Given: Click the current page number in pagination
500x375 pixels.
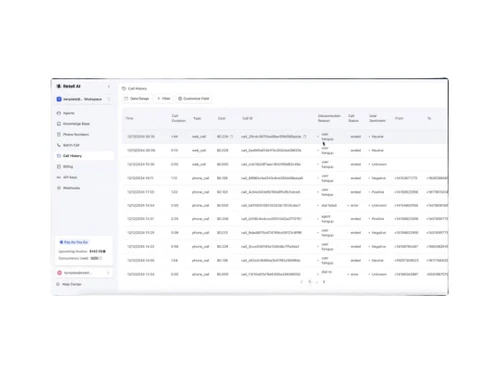Looking at the screenshot, I should point(310,282).
